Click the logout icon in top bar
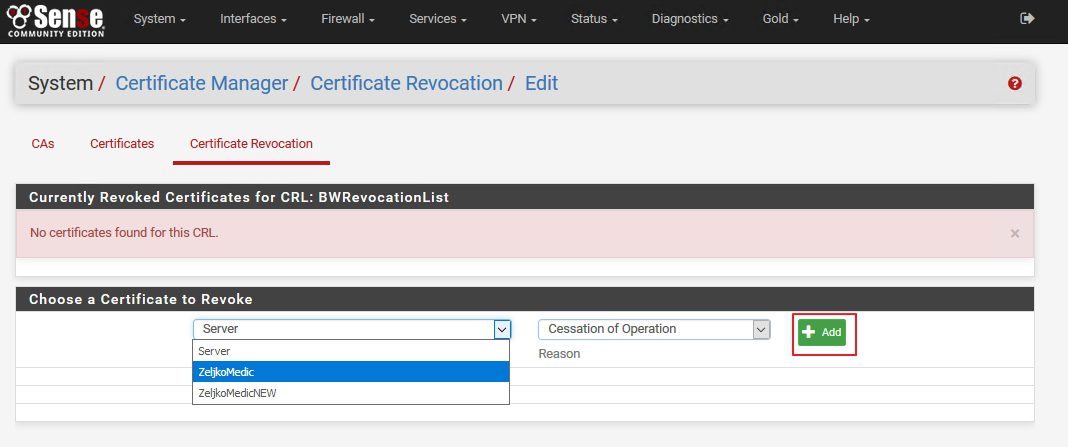The height and width of the screenshot is (447, 1068). pos(1027,19)
